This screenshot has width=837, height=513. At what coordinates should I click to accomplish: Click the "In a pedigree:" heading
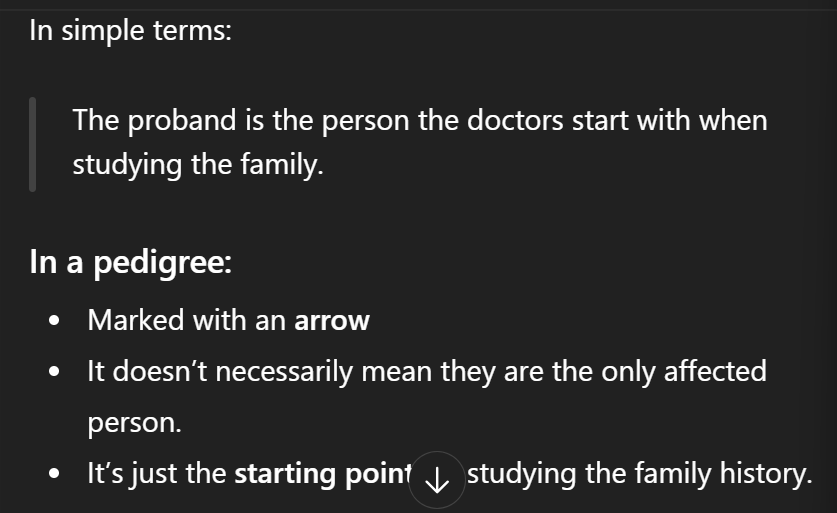[130, 263]
